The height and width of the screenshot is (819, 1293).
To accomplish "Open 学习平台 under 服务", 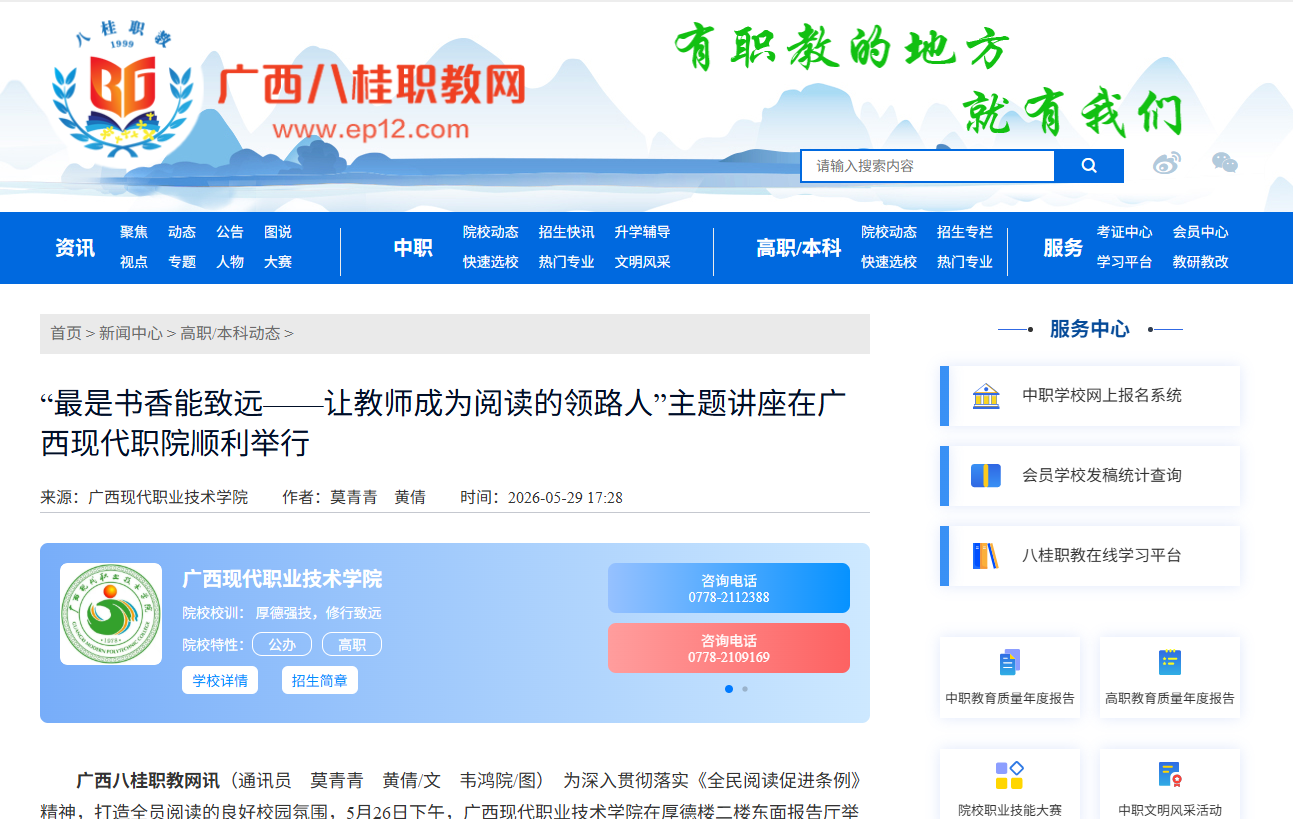I will 1125,262.
